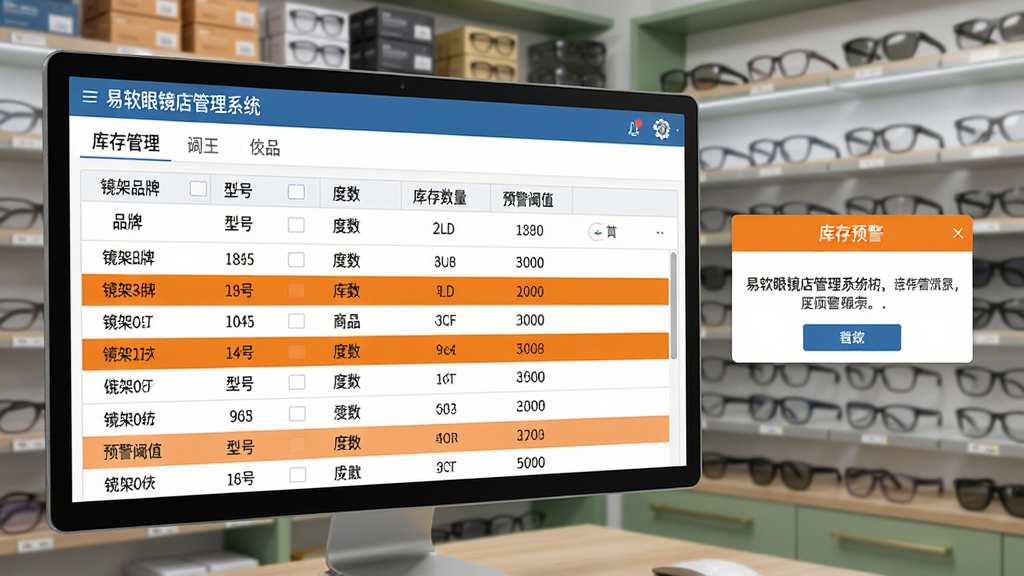1024x576 pixels.
Task: Click the 商品 cell in the 1045 row
Action: (x=347, y=321)
